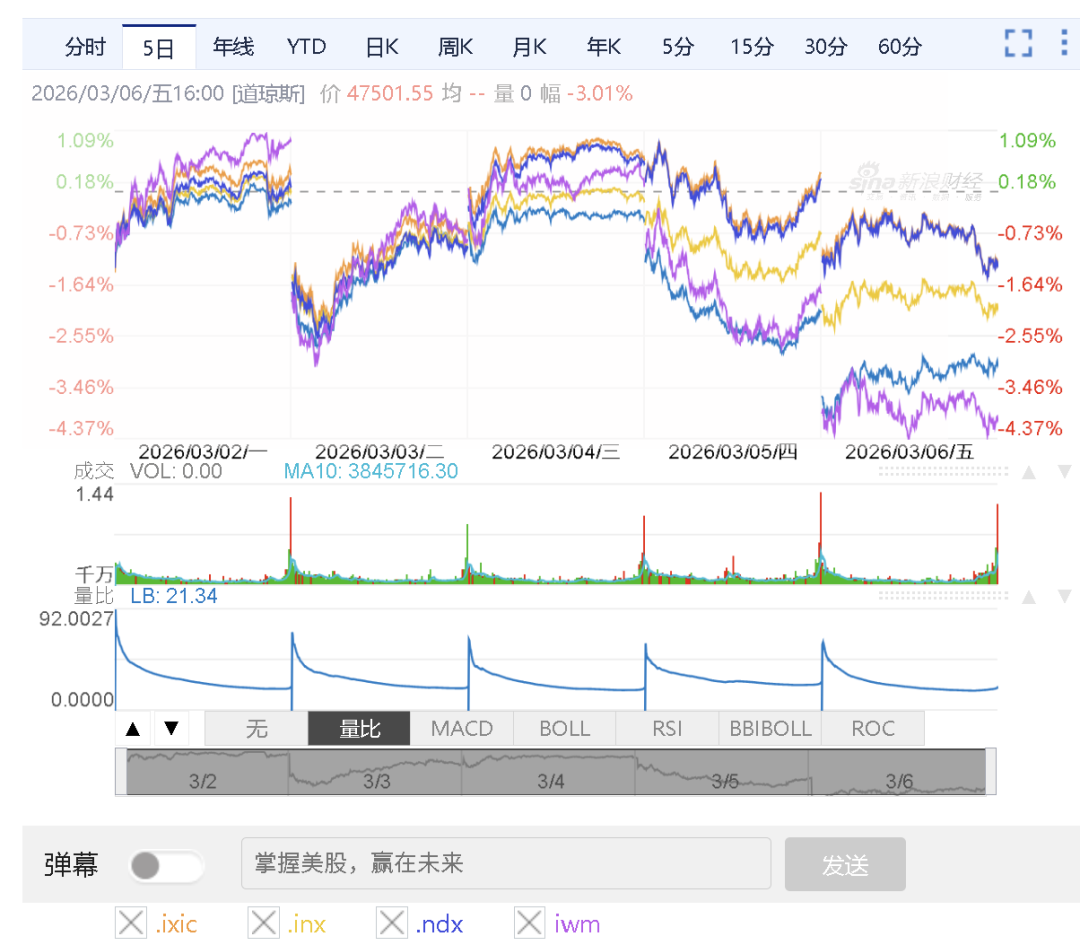Remove the .ixic comparison

pos(131,923)
